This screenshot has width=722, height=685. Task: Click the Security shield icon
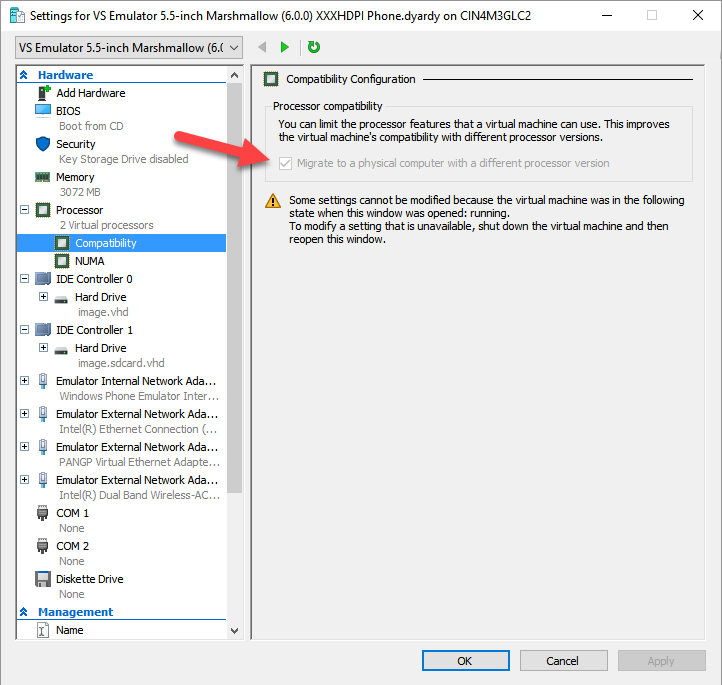43,144
